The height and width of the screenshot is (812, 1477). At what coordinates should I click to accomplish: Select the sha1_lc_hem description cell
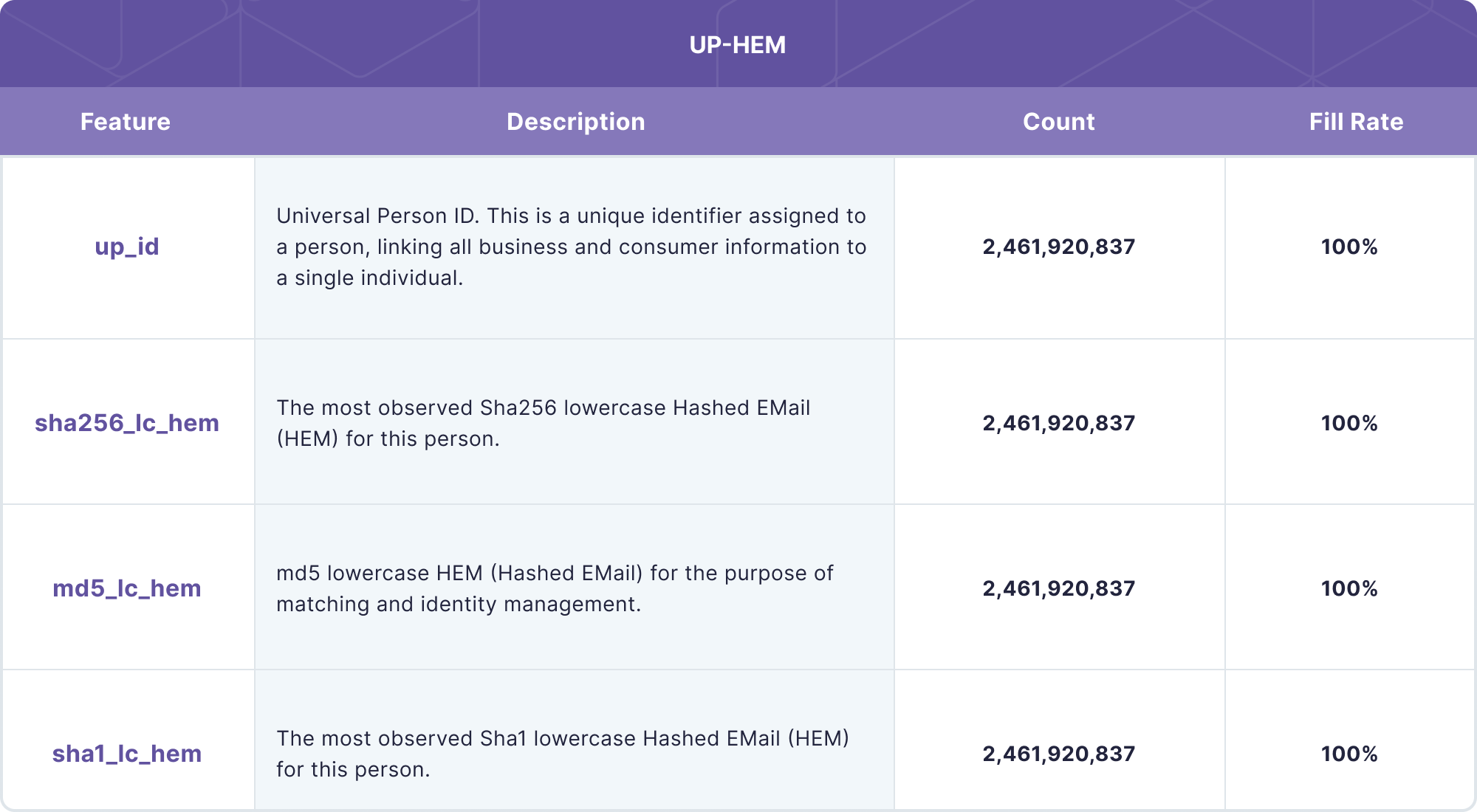point(564,753)
